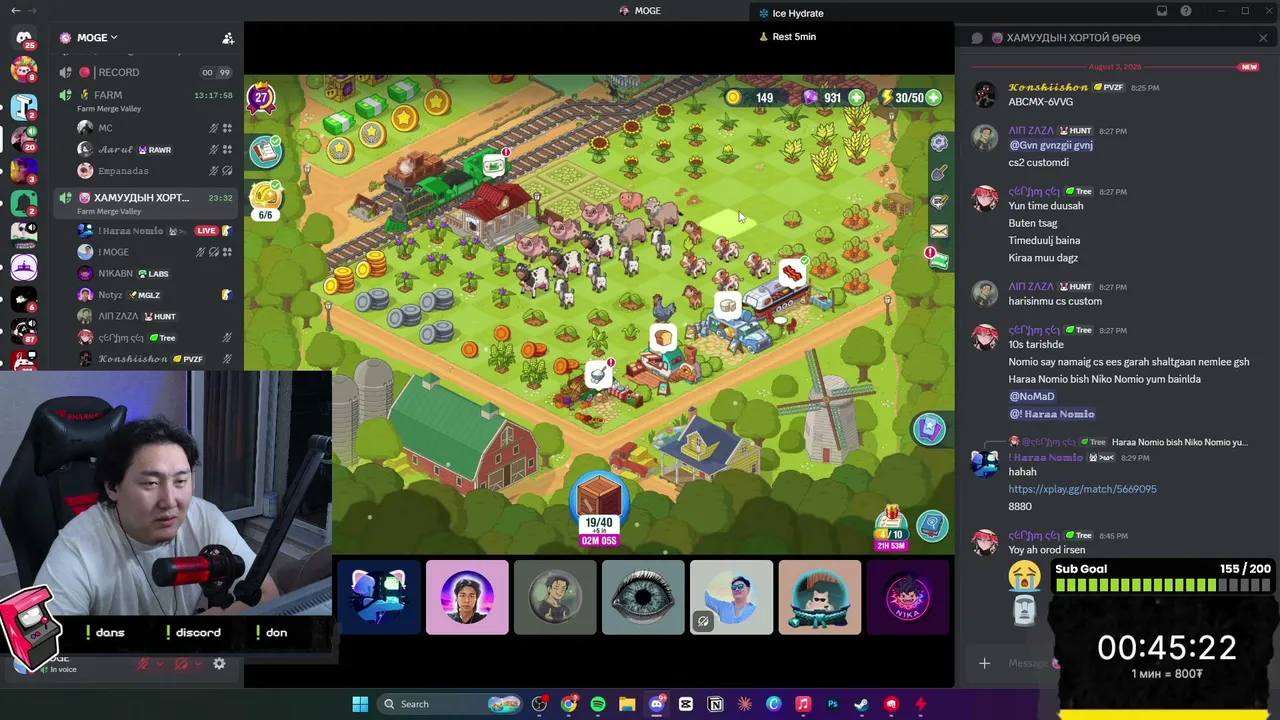Open the player level 27 badge
The height and width of the screenshot is (720, 1280).
tap(261, 97)
